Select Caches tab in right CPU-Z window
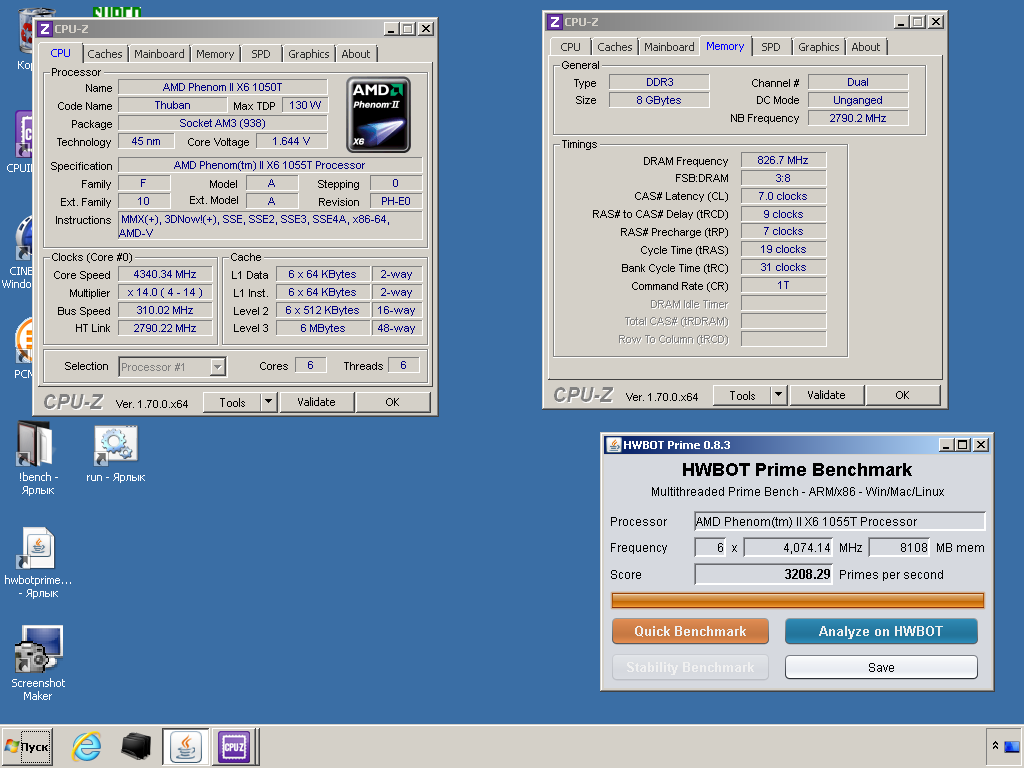This screenshot has width=1024, height=768. [615, 47]
